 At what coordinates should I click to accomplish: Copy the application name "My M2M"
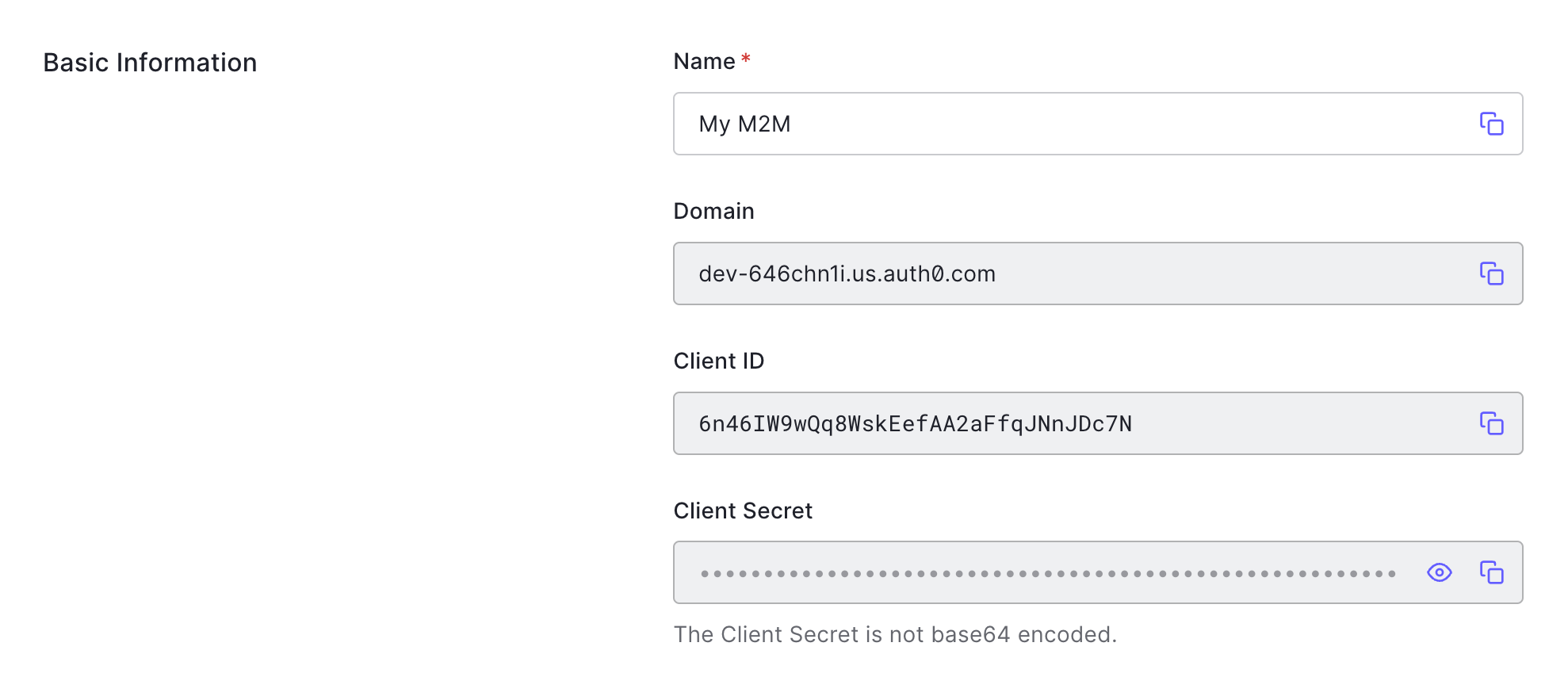point(1493,124)
